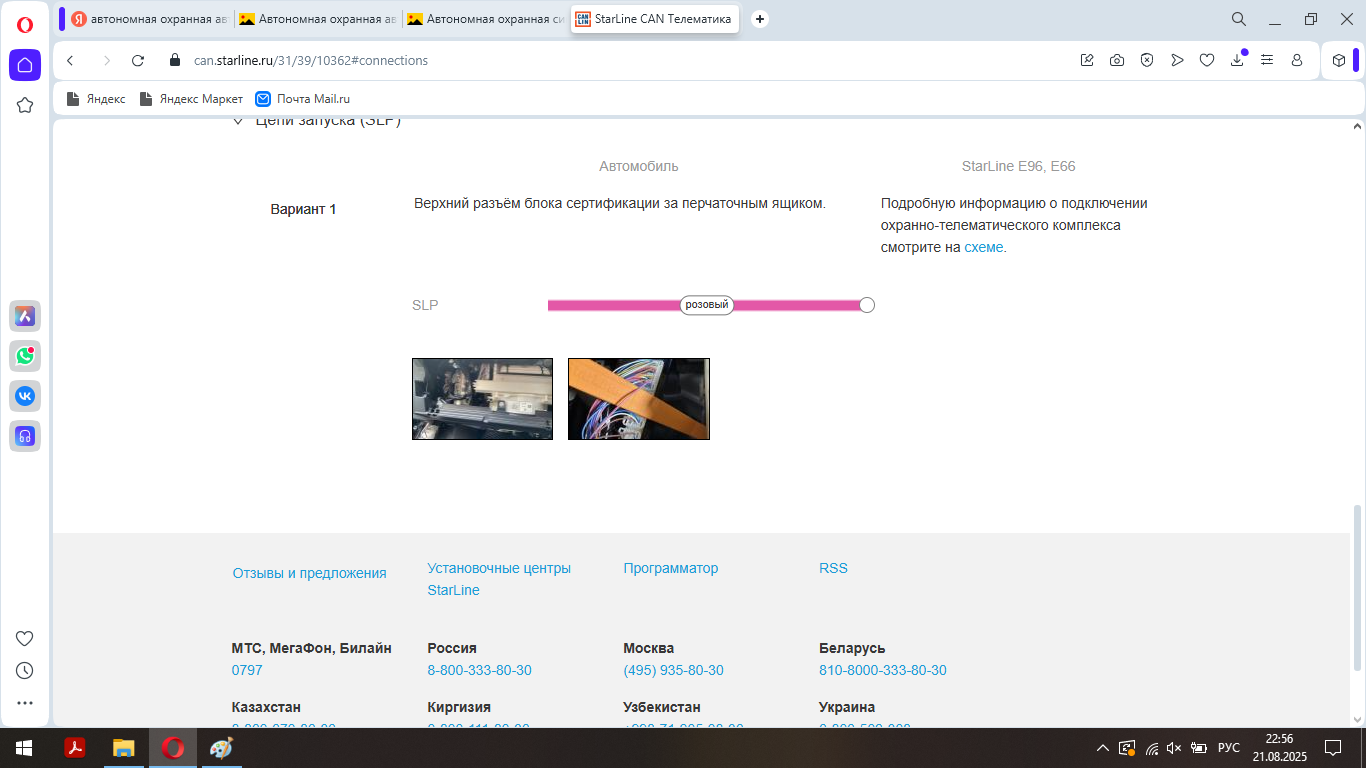Open the Яндекс bookmark

tap(96, 99)
